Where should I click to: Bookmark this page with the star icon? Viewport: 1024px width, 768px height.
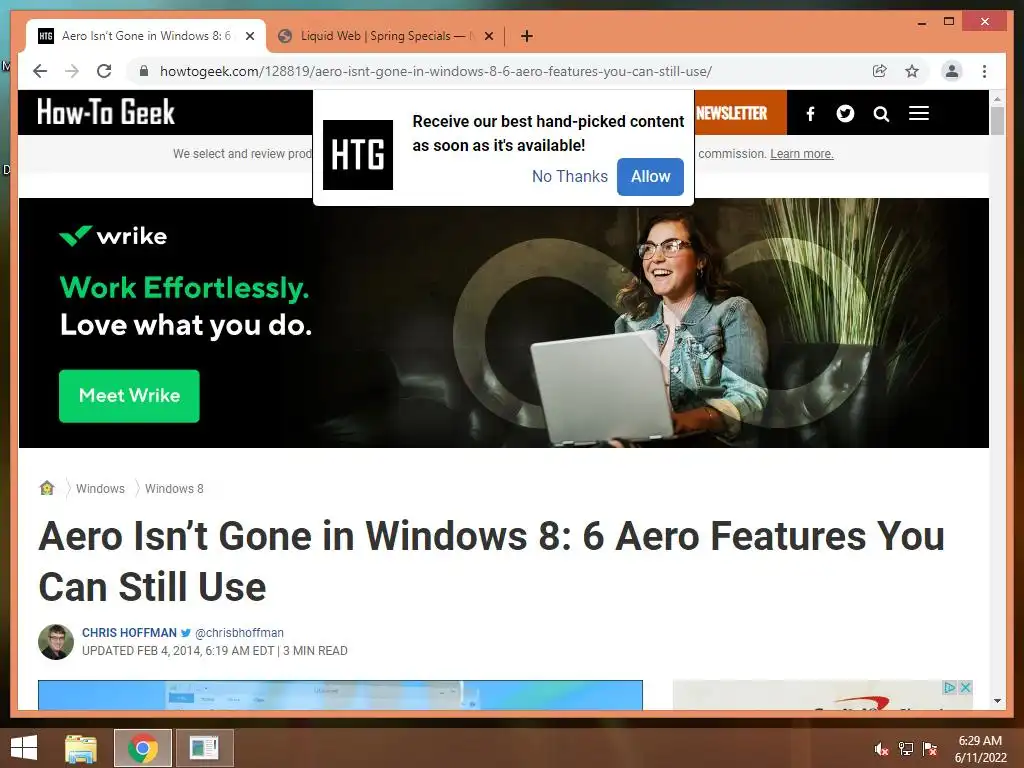(912, 71)
